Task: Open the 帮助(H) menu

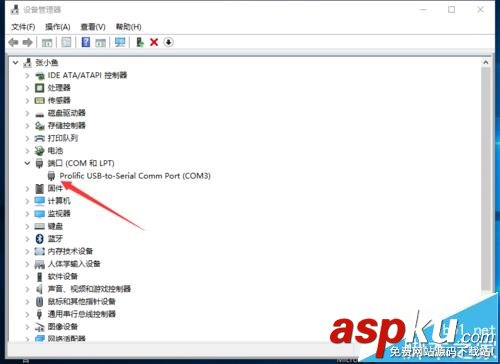Action: coord(128,27)
